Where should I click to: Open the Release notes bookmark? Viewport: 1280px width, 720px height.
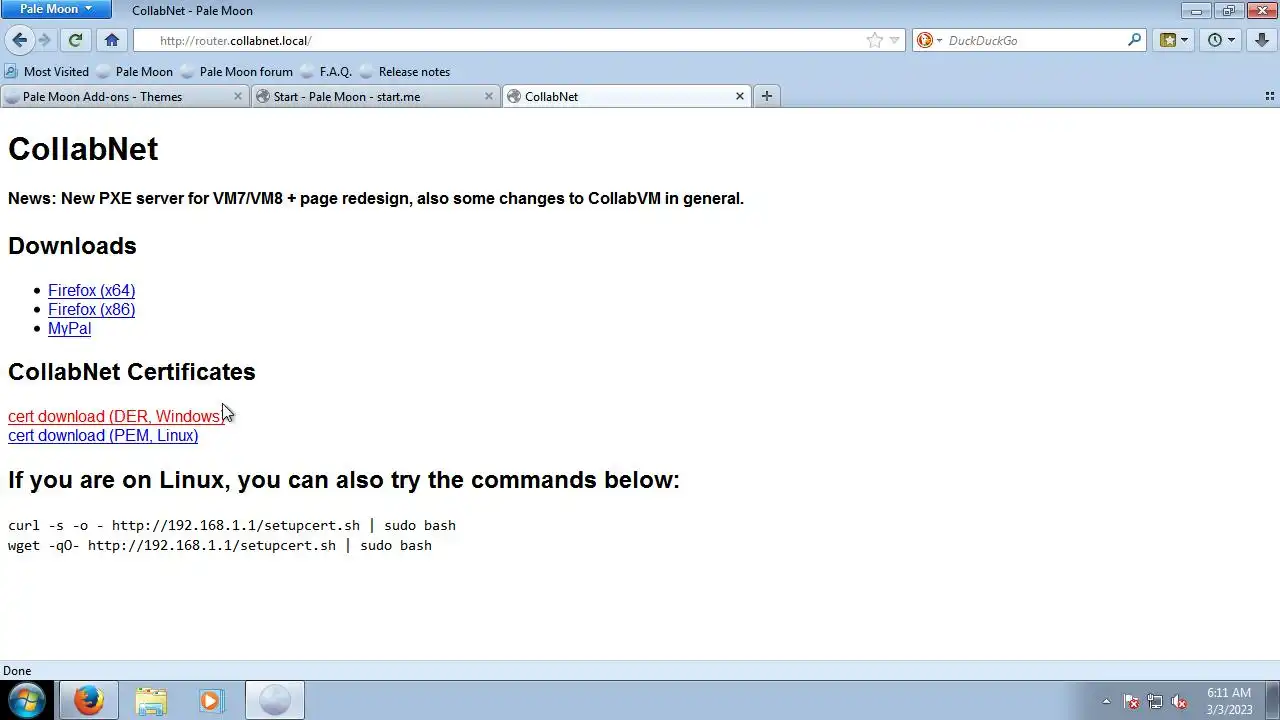click(405, 72)
